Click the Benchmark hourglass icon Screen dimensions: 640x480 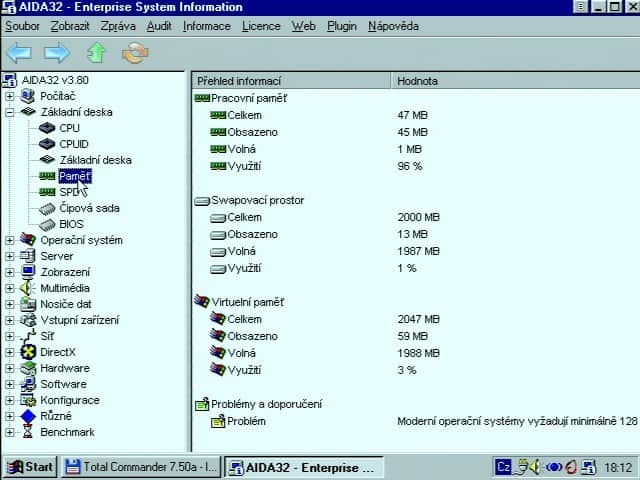[27, 432]
